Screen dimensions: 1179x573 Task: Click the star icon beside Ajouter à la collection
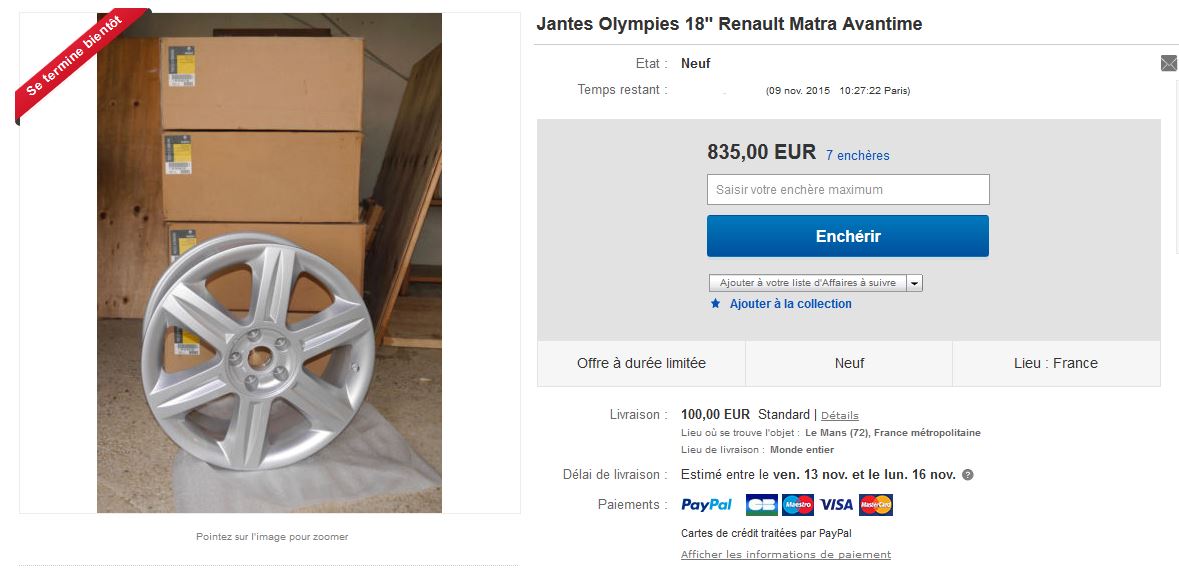point(715,304)
